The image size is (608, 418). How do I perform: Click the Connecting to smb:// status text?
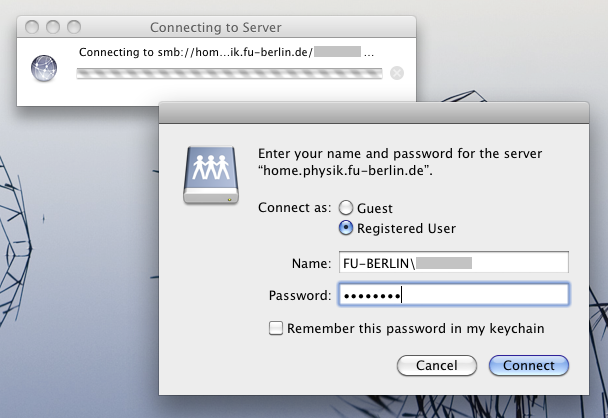(x=226, y=52)
